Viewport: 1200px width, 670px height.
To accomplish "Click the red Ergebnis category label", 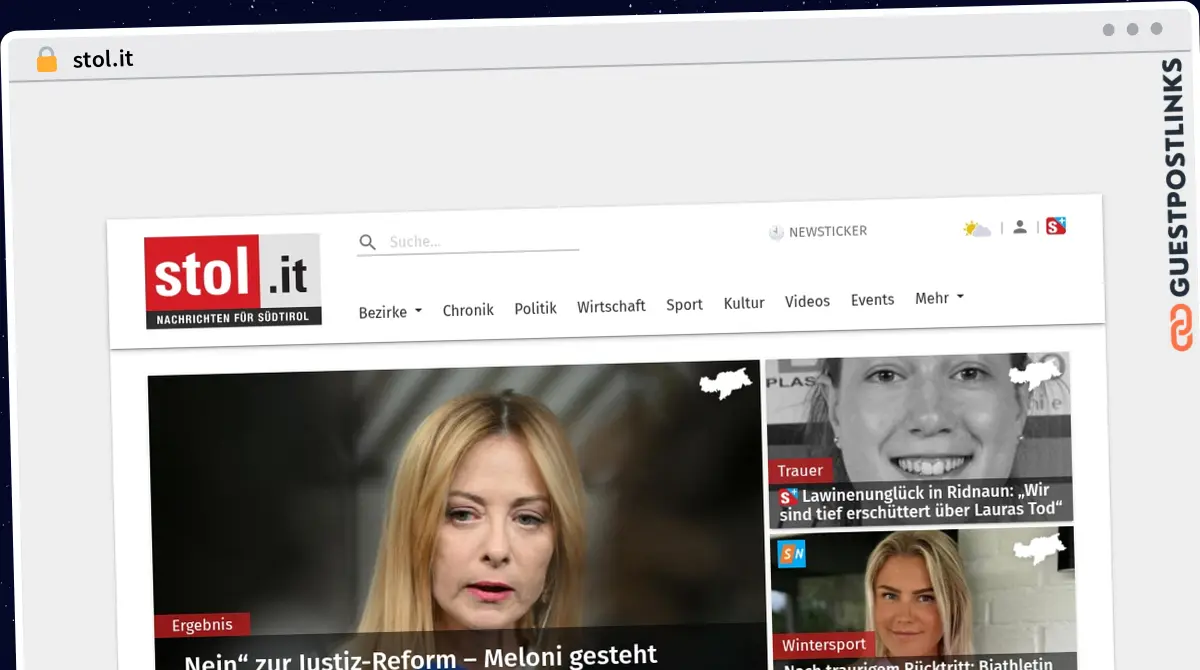I will (x=202, y=625).
